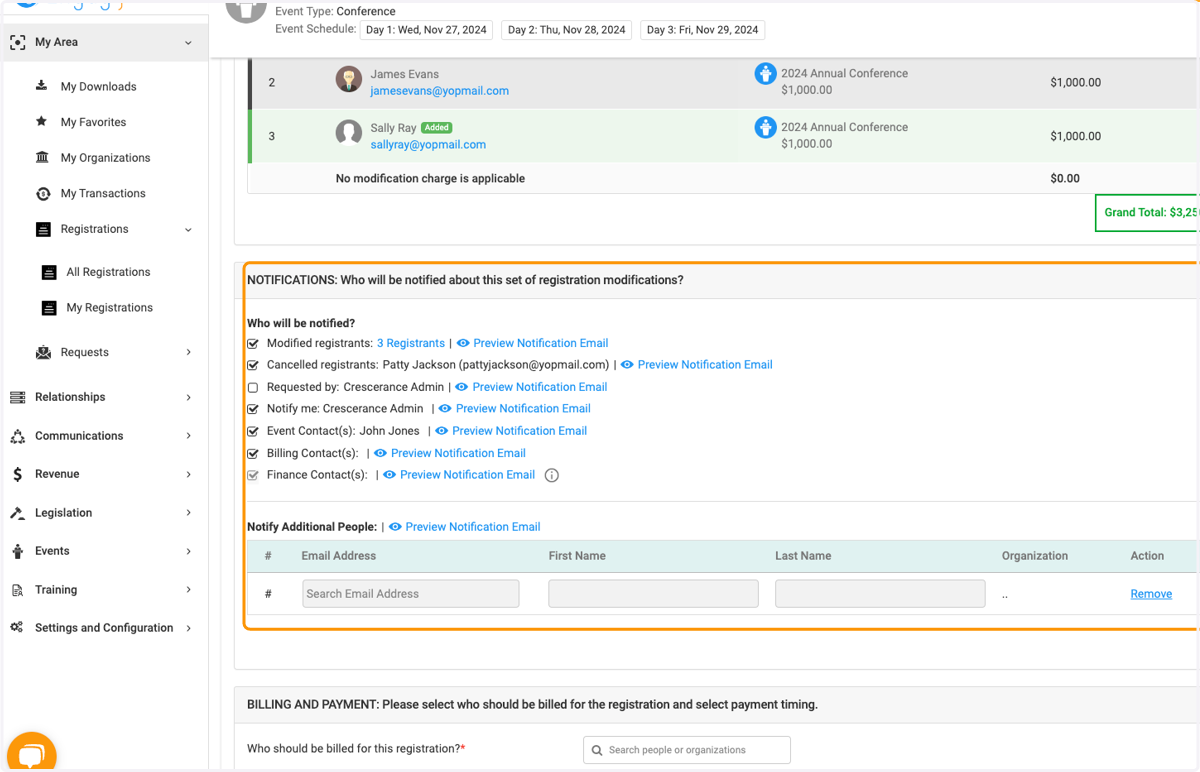Screen dimensions: 1200x772
Task: Expand the Training chevron
Action: tap(189, 590)
